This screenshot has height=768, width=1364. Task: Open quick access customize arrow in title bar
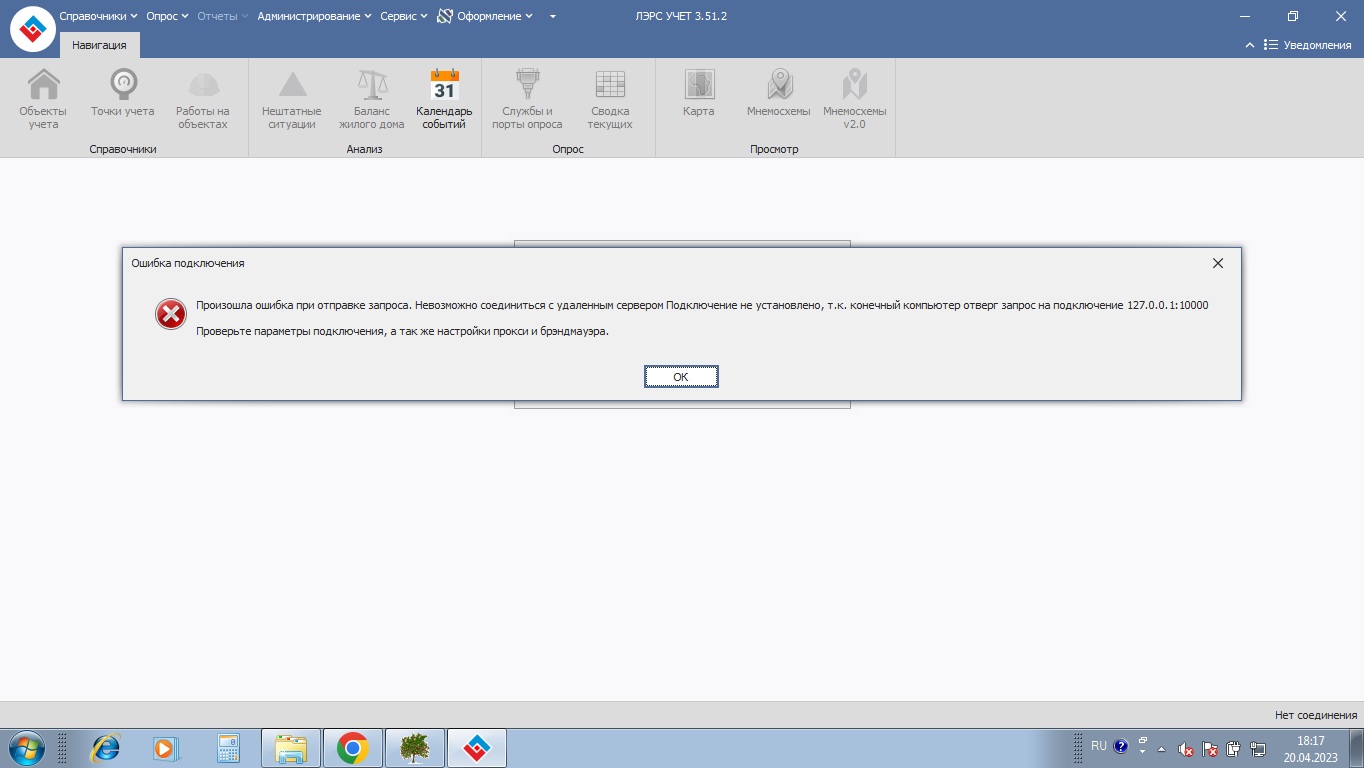point(553,16)
